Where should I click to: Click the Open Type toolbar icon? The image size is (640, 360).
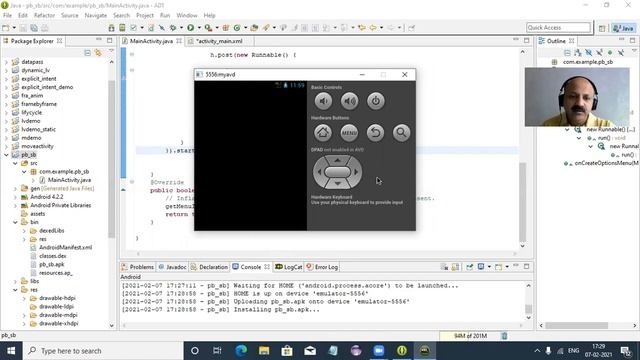tap(254, 28)
